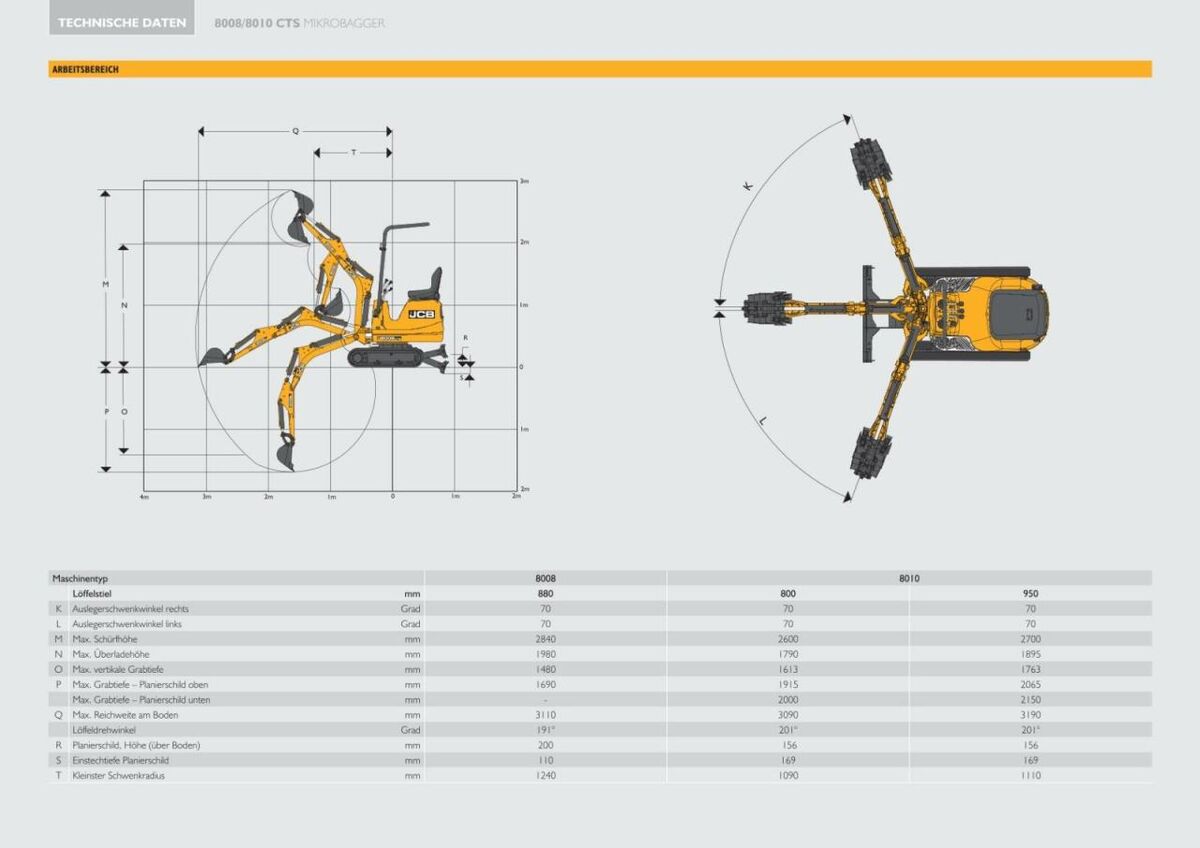This screenshot has width=1200, height=848.
Task: Click 'Auslegerschwenkwinkel links' row label
Action: coord(127,624)
